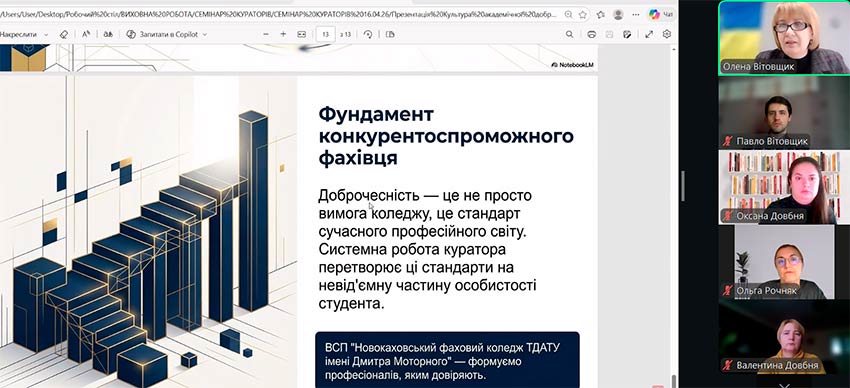This screenshot has height=388, width=850.
Task: Click muted mic icon for Ольга Рочняк
Action: 727,290
